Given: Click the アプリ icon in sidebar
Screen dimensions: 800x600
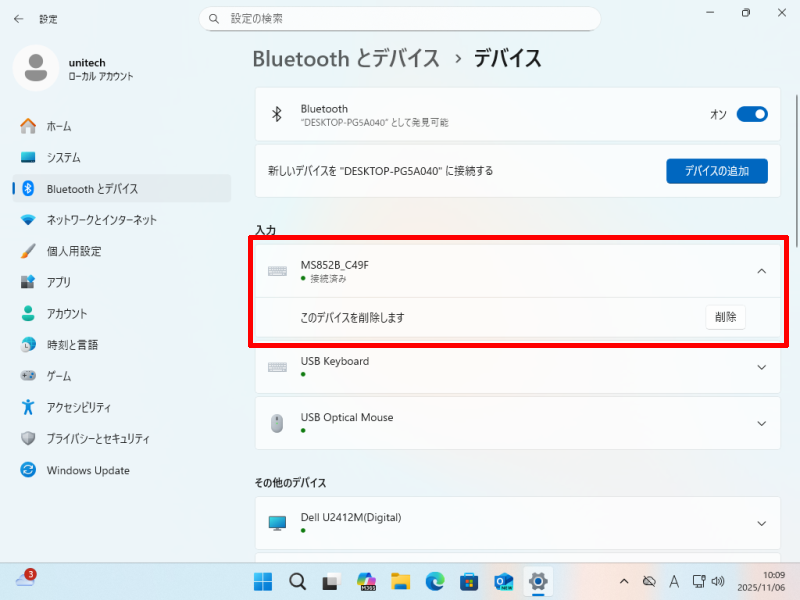Looking at the screenshot, I should click(28, 282).
